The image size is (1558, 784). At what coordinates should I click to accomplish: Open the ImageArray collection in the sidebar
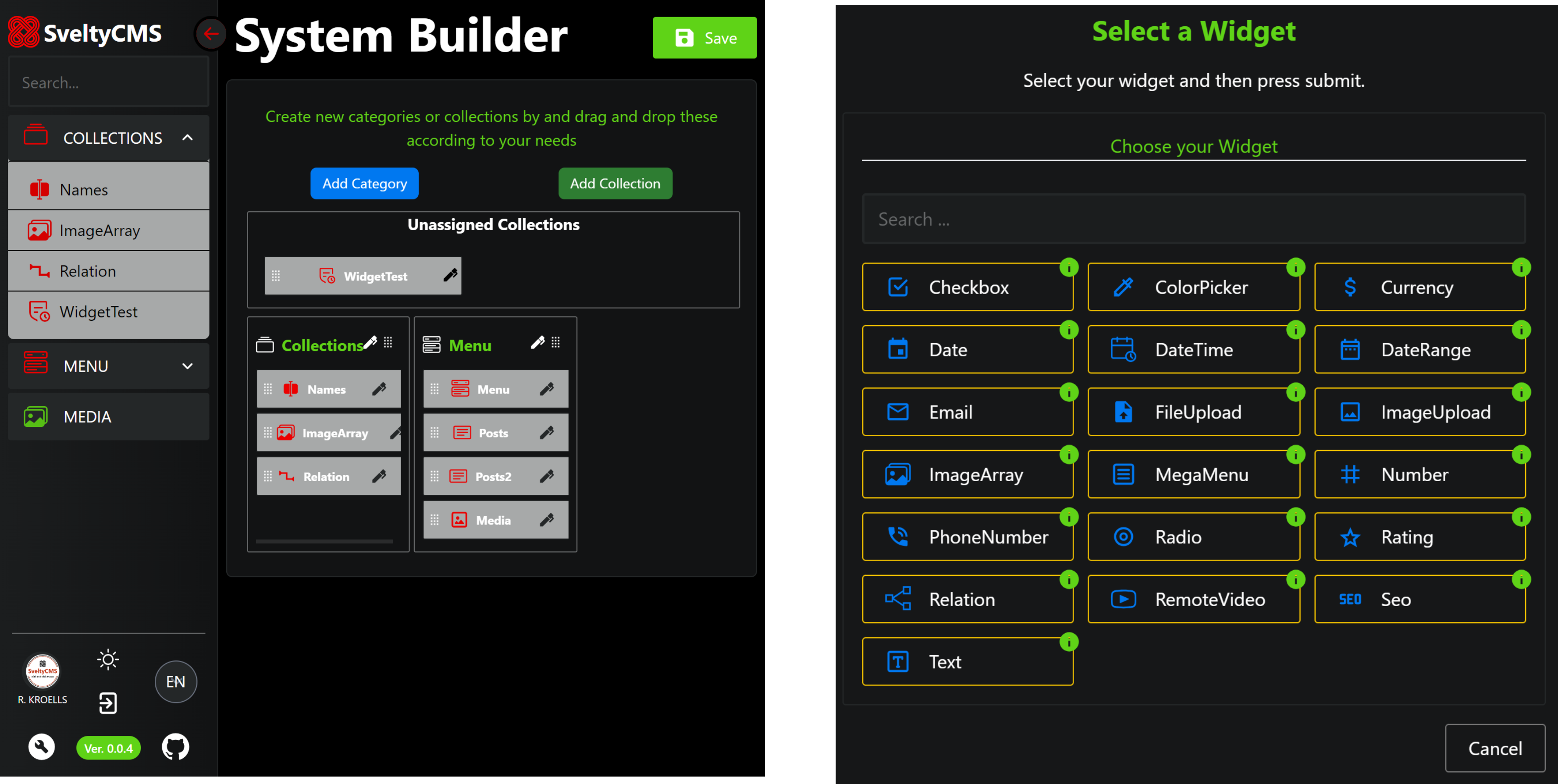point(39,231)
